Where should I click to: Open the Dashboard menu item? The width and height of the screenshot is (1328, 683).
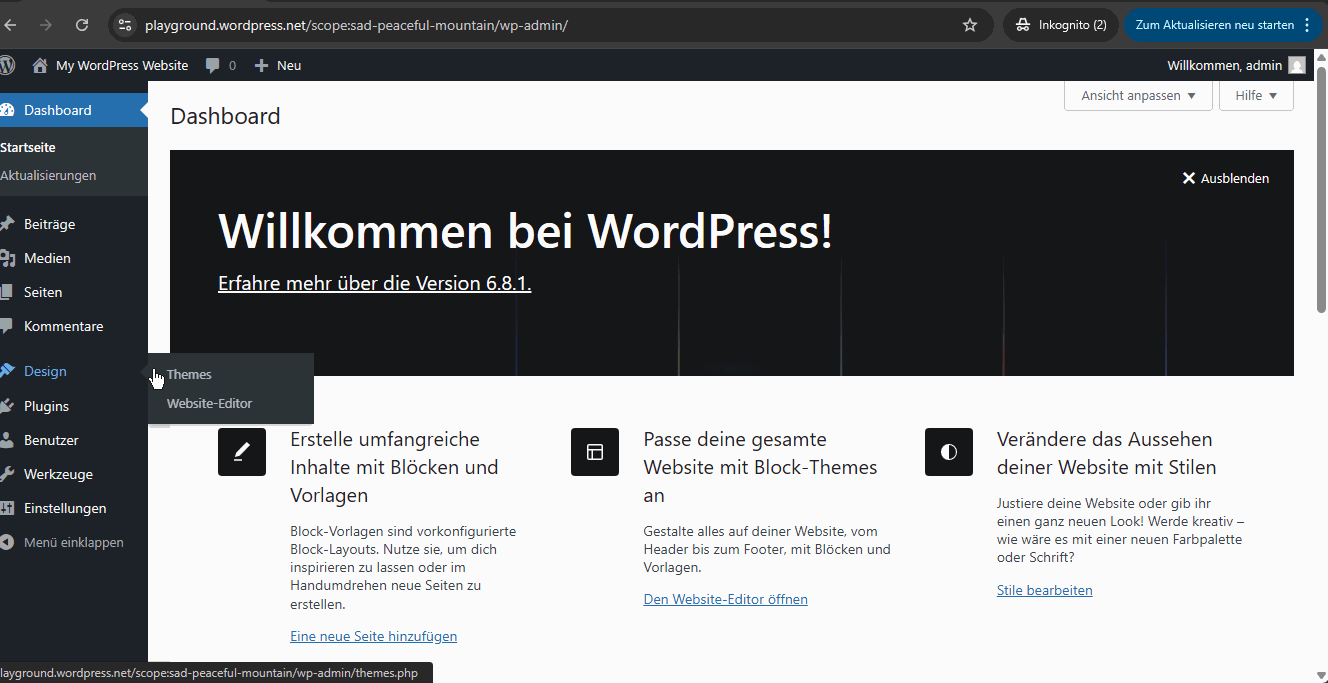click(74, 110)
